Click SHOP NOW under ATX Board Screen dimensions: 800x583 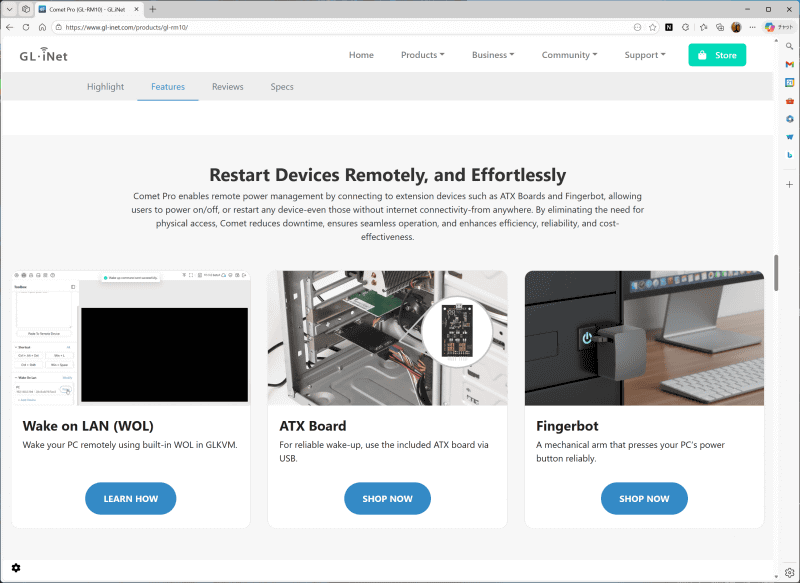coord(387,498)
